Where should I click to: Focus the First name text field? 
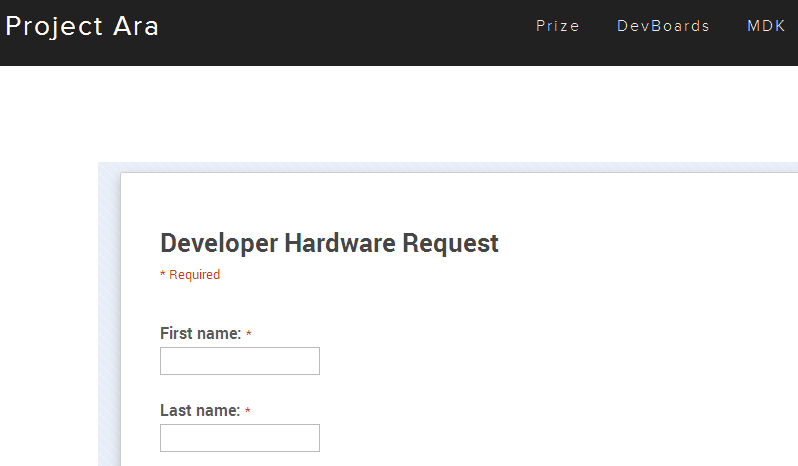(x=240, y=361)
